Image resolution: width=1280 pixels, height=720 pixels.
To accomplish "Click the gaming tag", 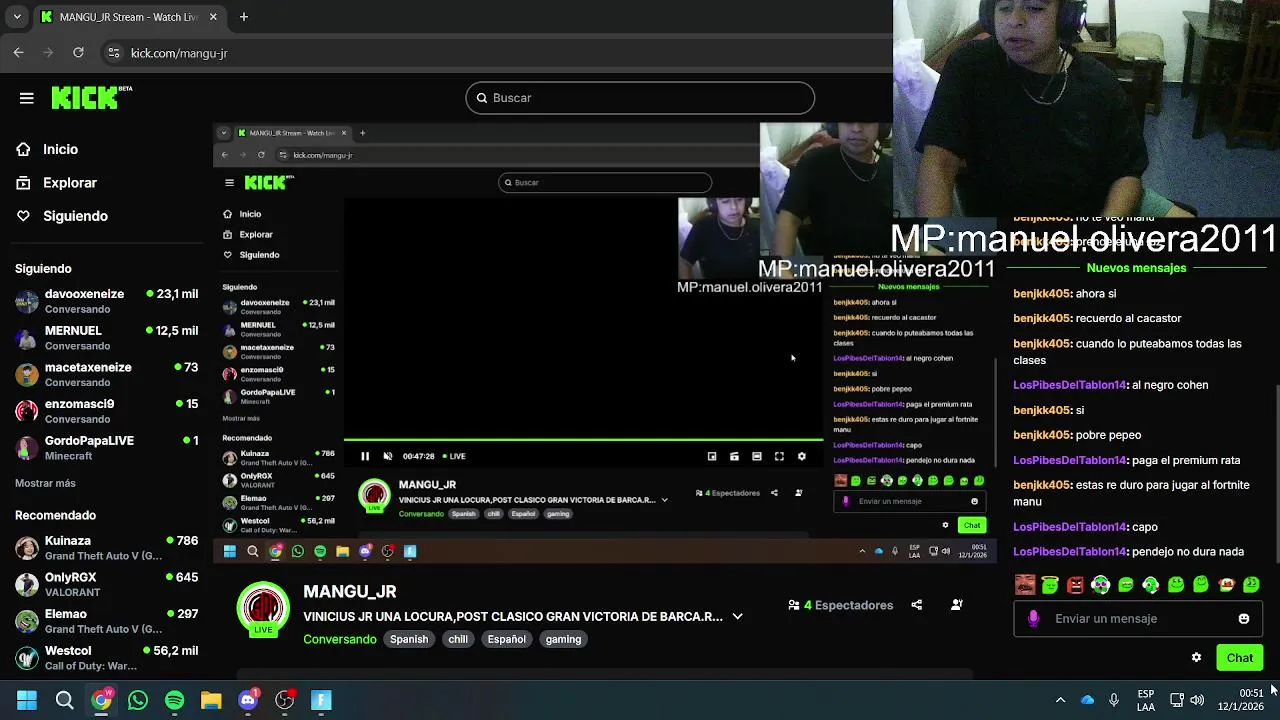I will (x=563, y=639).
